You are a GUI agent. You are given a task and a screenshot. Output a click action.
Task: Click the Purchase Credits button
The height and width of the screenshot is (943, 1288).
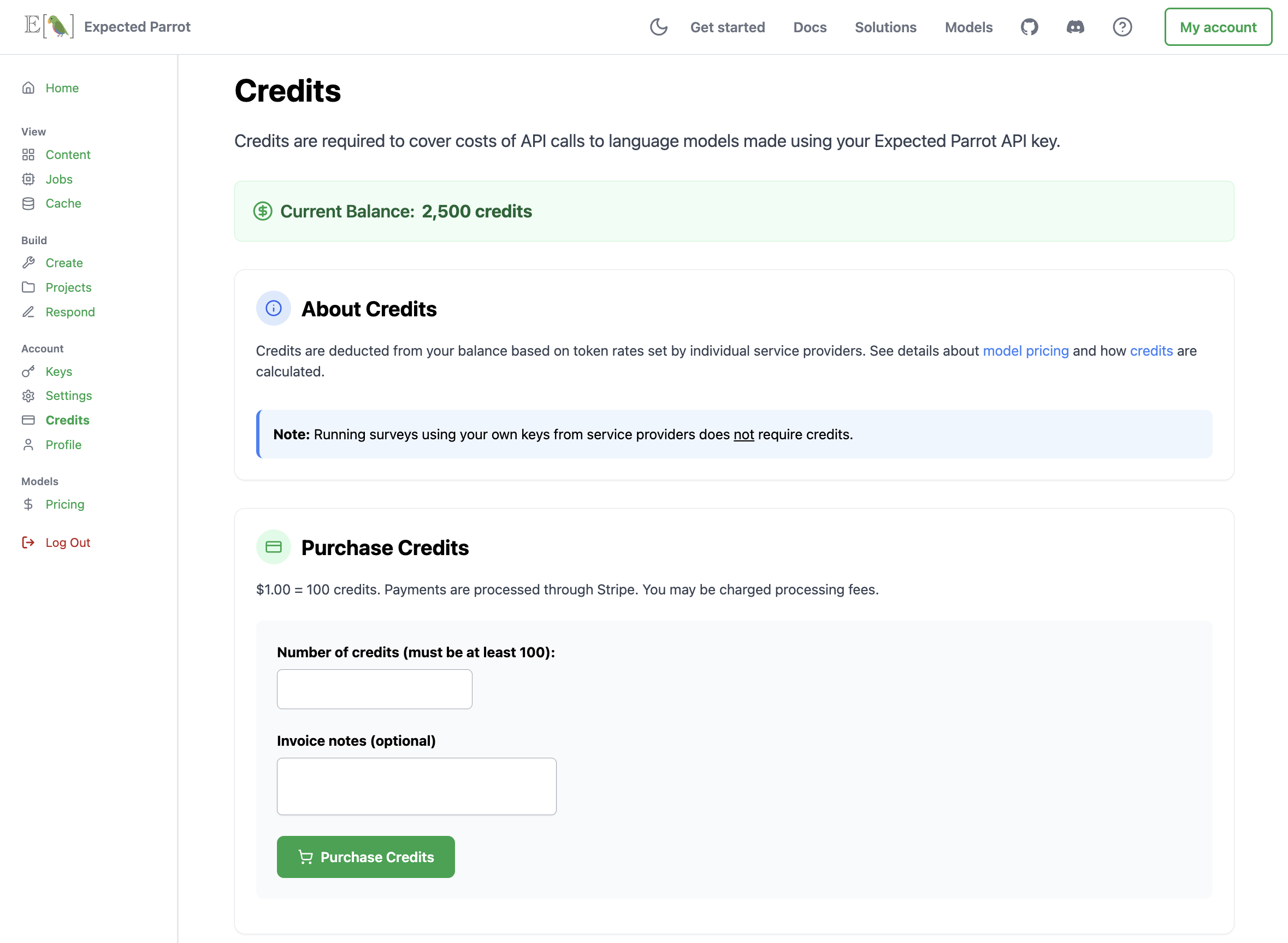(x=365, y=857)
